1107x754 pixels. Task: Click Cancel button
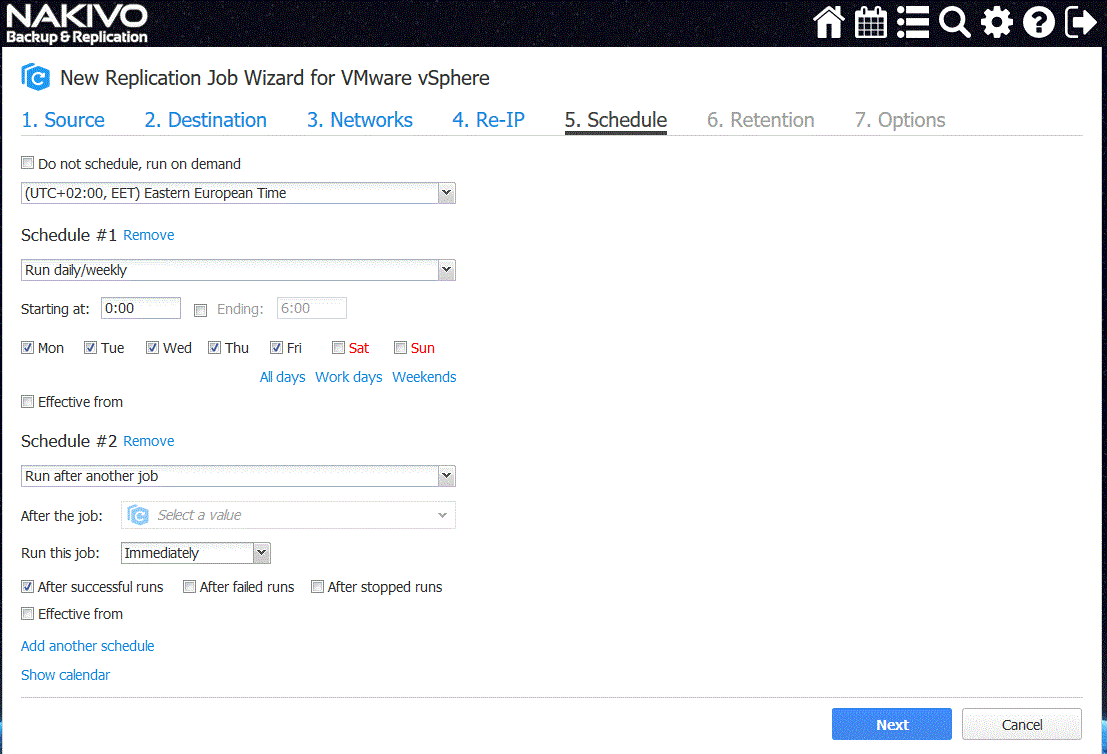pos(1022,724)
